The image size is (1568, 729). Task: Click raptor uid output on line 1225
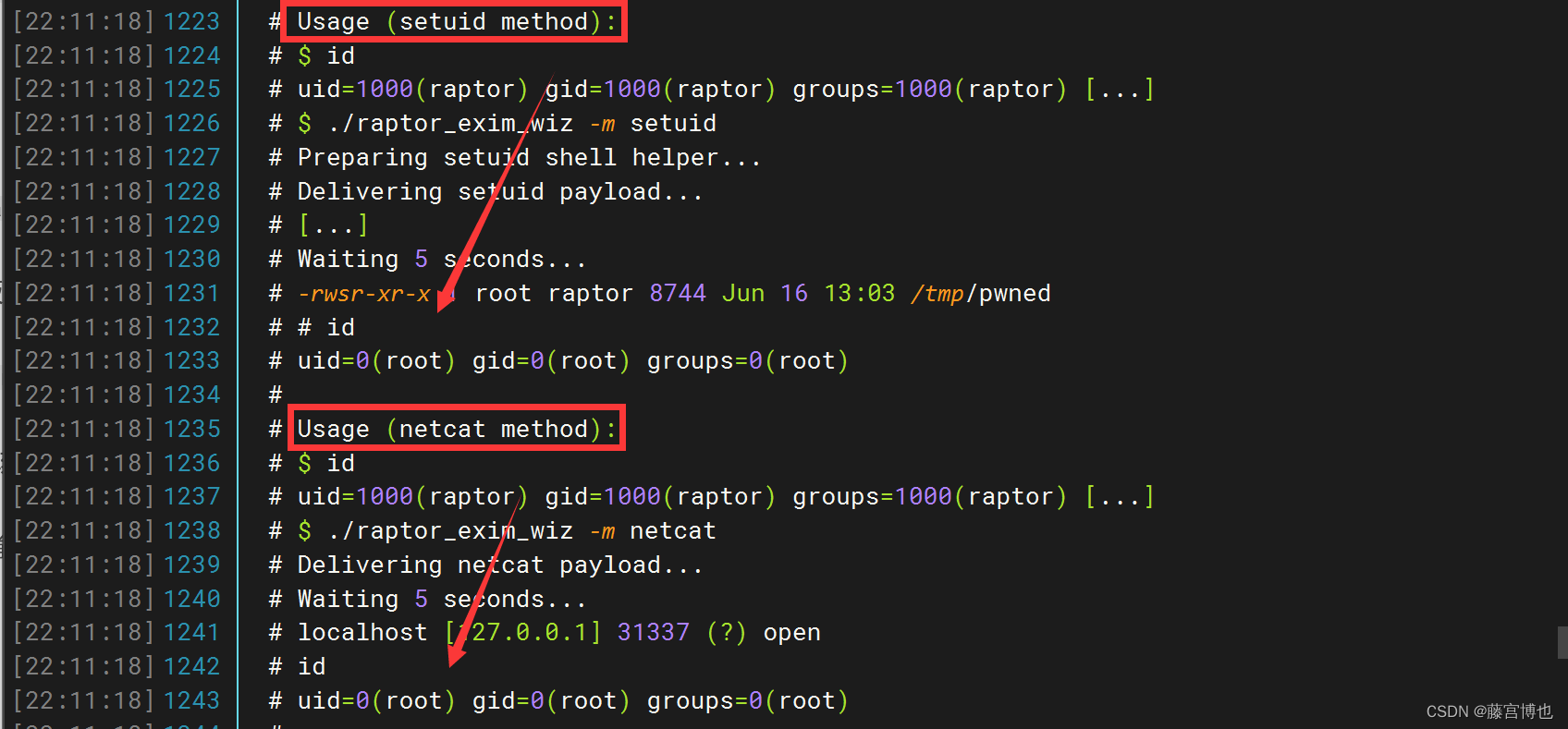(726, 89)
